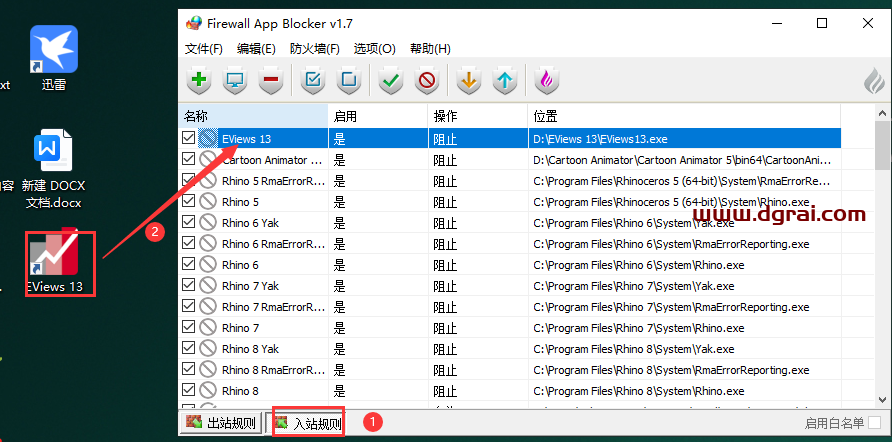Viewport: 892px width, 442px height.
Task: Click the block icon beside Rhino 8 row
Action: pyautogui.click(x=208, y=391)
